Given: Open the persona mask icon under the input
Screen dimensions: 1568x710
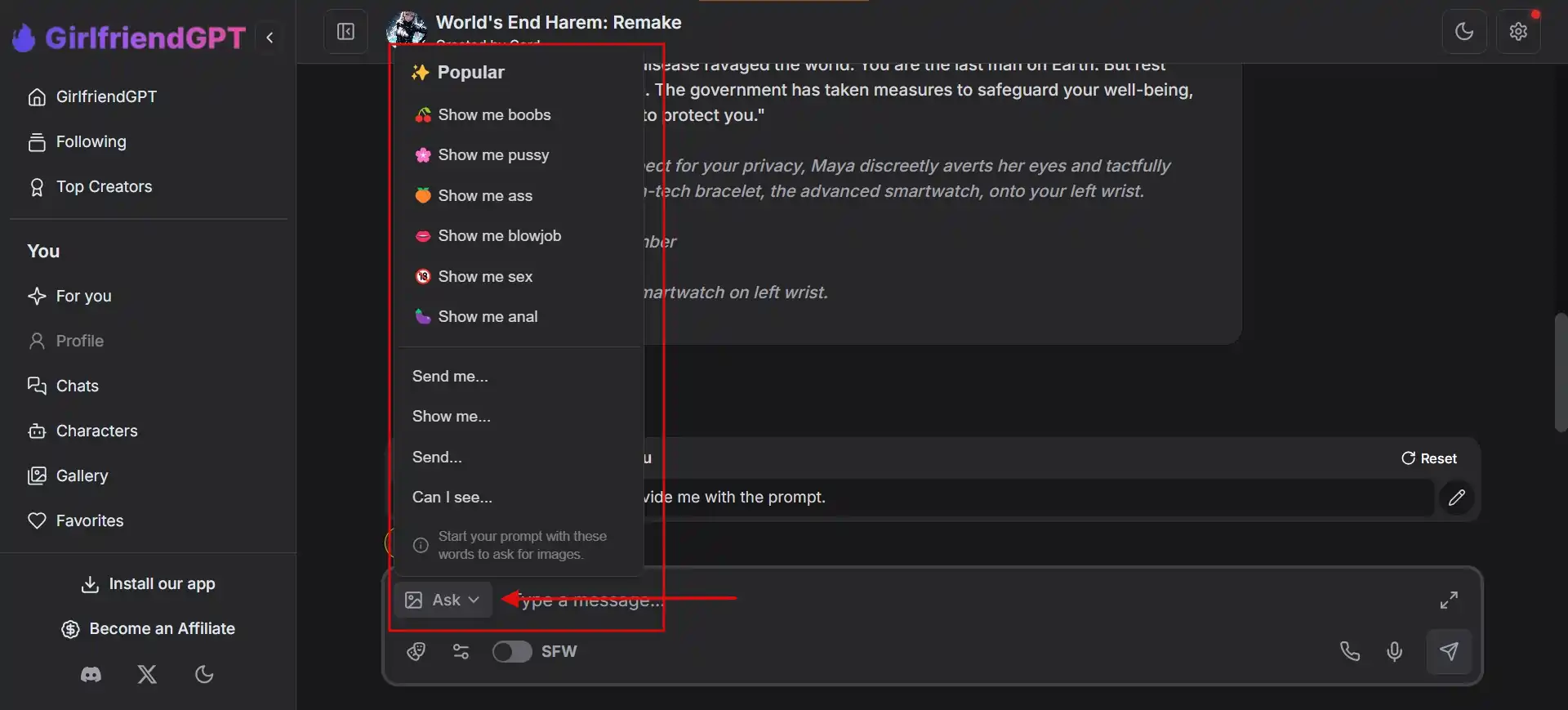Looking at the screenshot, I should [416, 651].
